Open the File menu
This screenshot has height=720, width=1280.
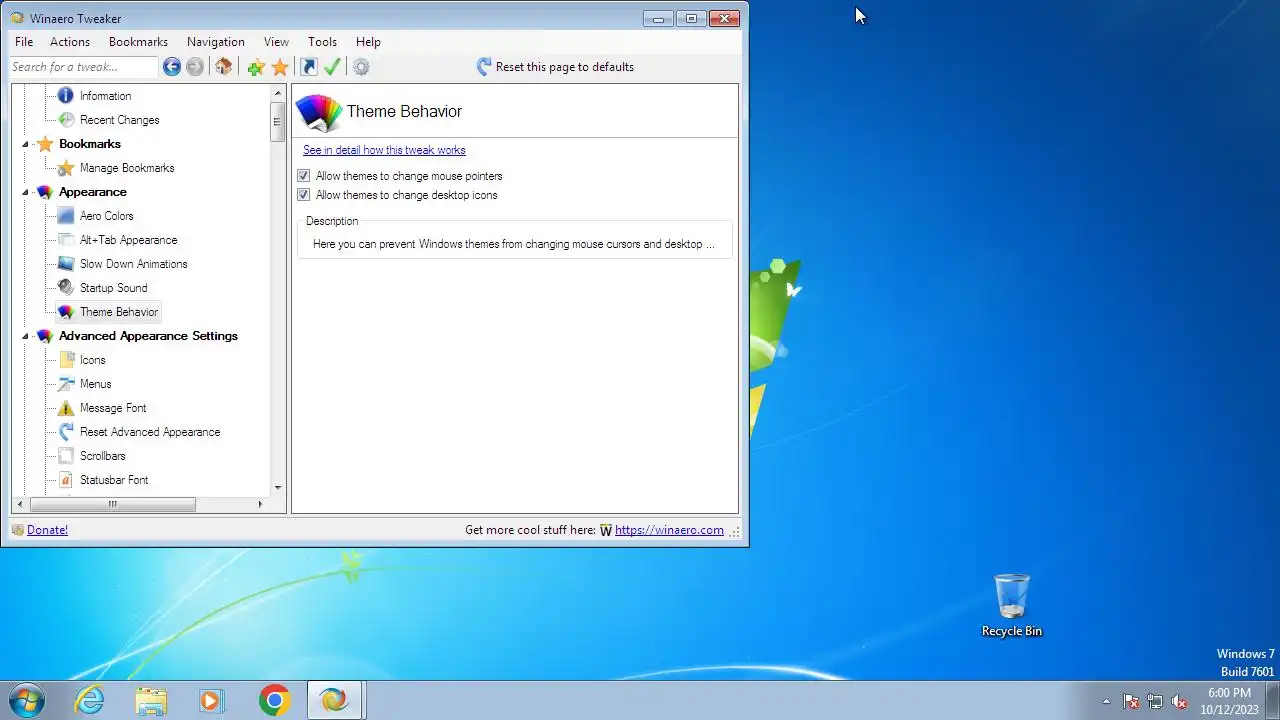point(24,42)
